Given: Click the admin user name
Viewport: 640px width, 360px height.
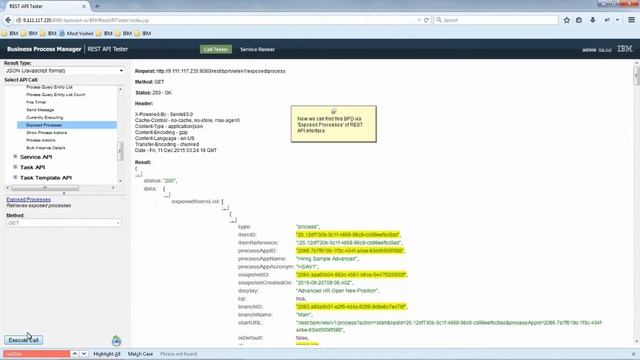Looking at the screenshot, I should point(589,50).
